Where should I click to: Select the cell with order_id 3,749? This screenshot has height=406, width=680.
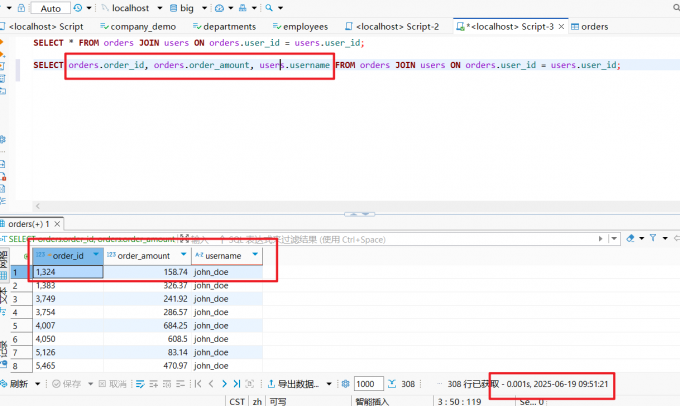(x=68, y=299)
